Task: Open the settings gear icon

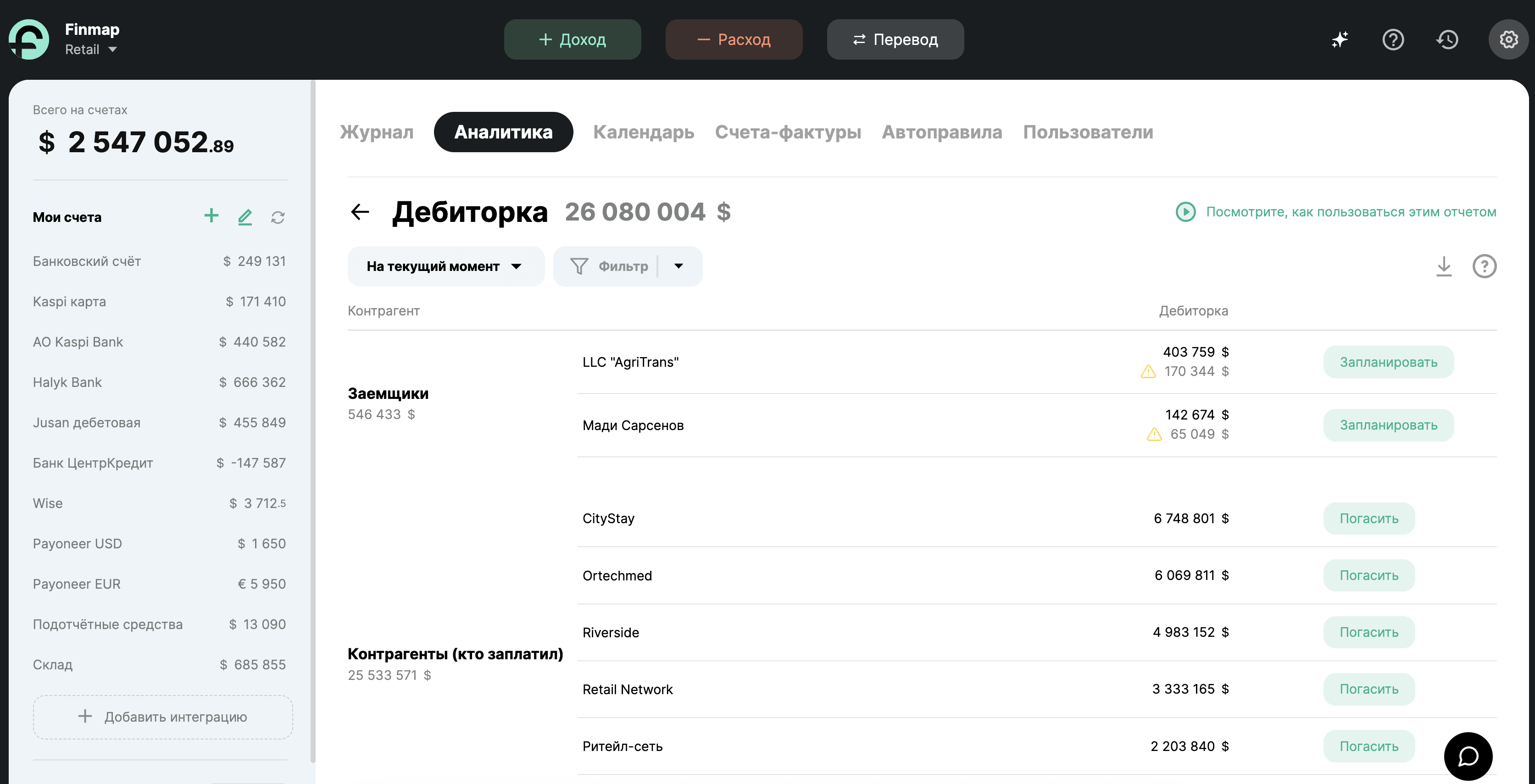Action: 1509,39
